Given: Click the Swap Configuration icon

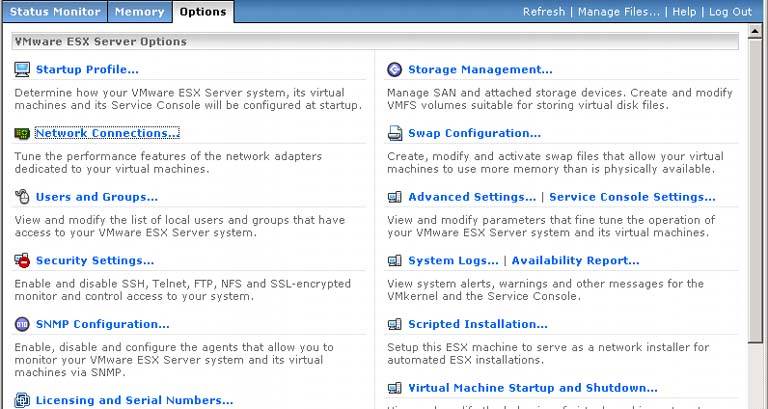Looking at the screenshot, I should pos(394,133).
